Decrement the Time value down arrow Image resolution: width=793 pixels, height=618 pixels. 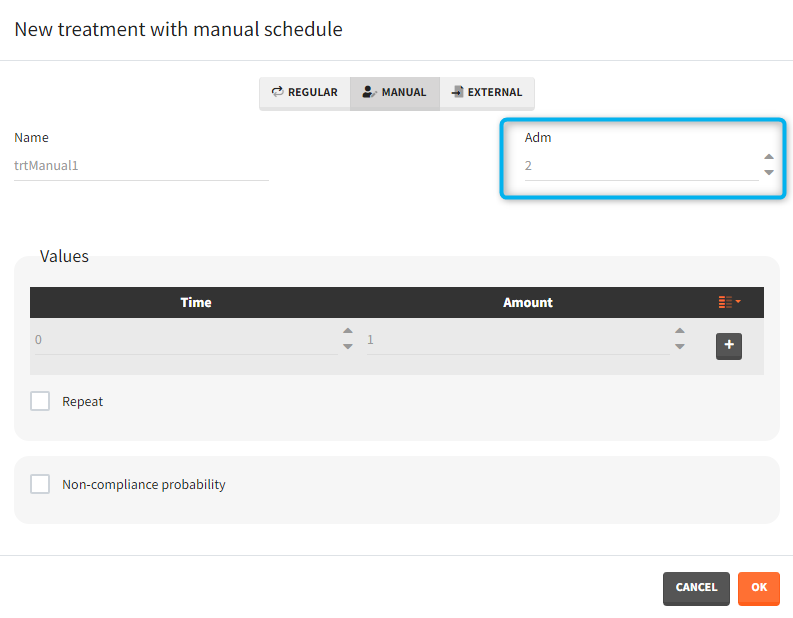coord(347,346)
